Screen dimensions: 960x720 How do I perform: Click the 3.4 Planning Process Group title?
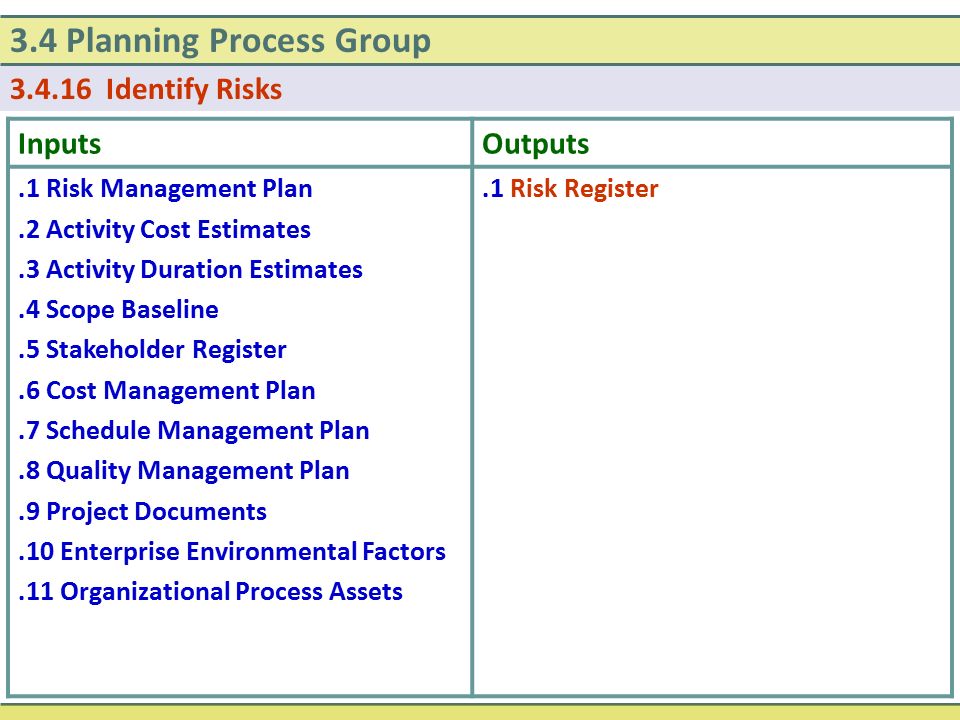pyautogui.click(x=220, y=41)
